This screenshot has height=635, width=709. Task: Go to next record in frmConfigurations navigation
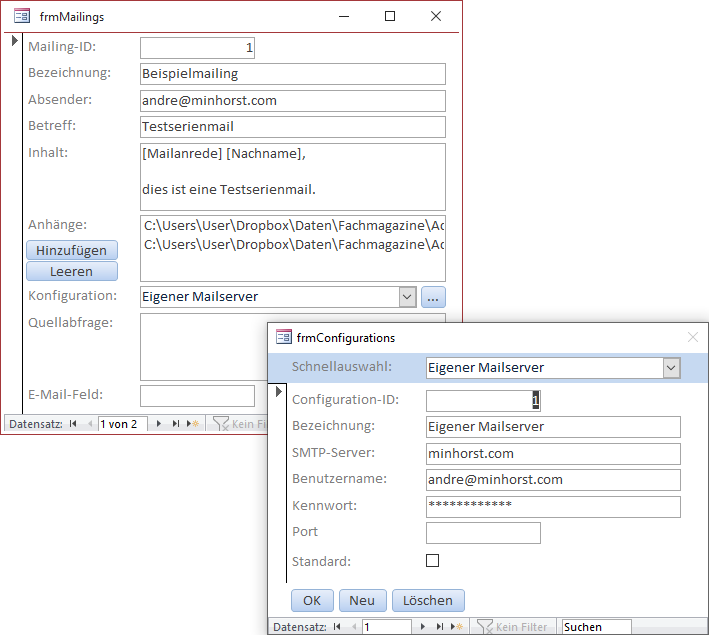423,626
